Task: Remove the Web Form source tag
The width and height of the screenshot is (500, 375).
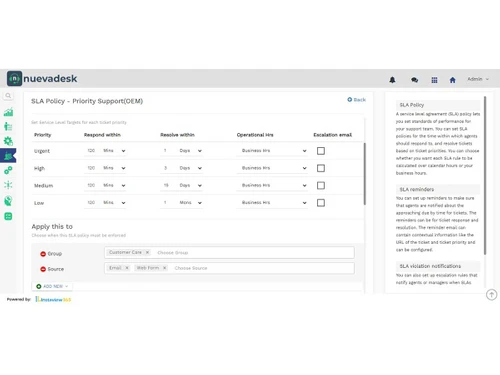Action: point(164,268)
